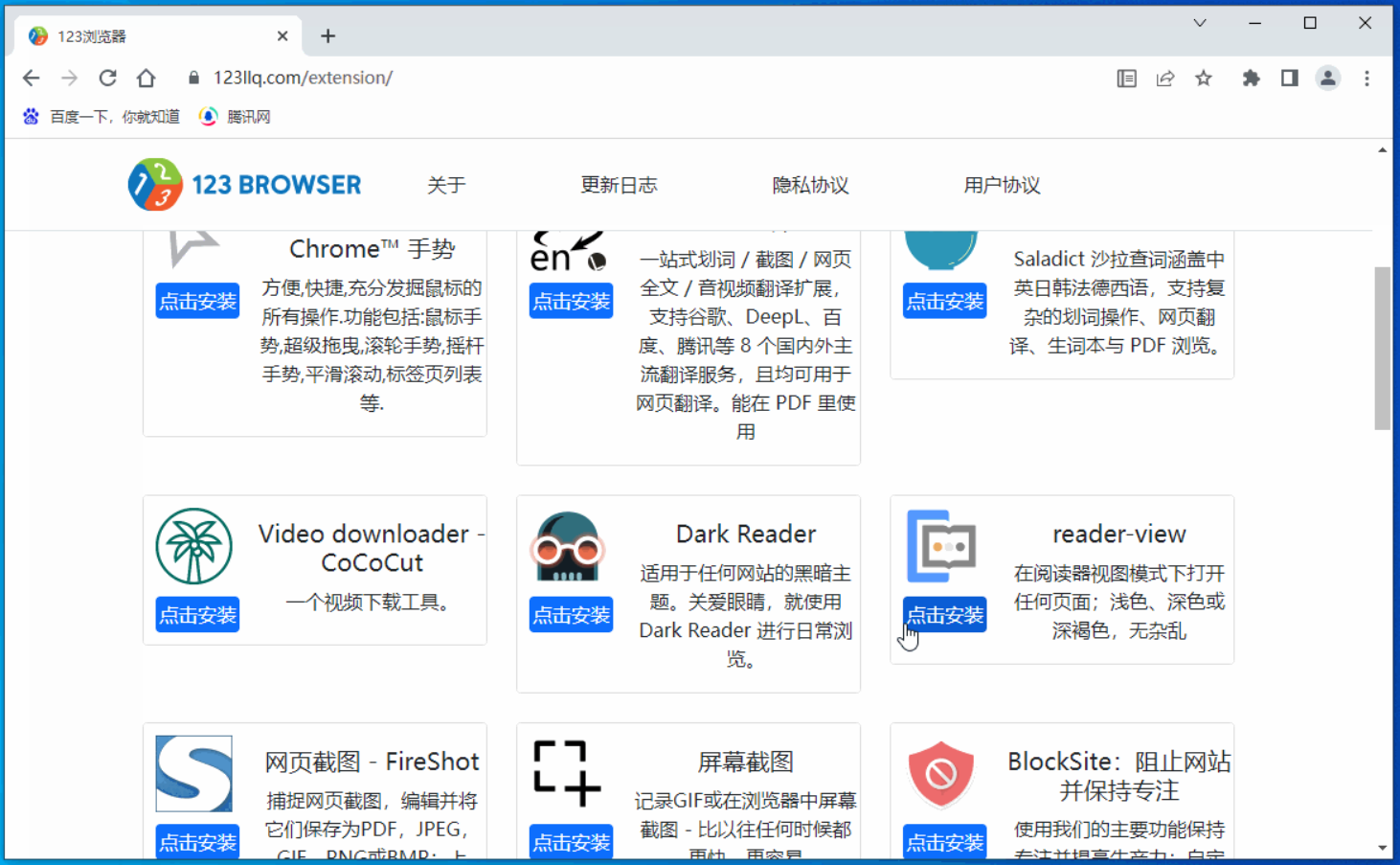Expand the tab search chevron
Screen dimensions: 1400x865
1199,23
